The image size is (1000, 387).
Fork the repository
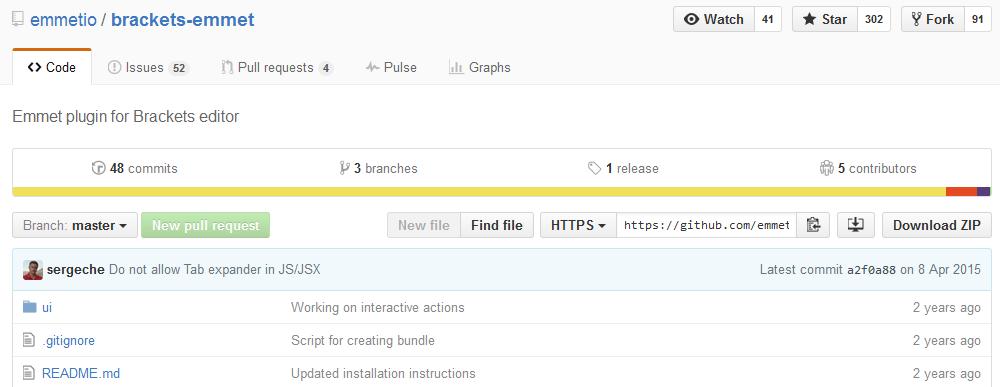click(932, 19)
